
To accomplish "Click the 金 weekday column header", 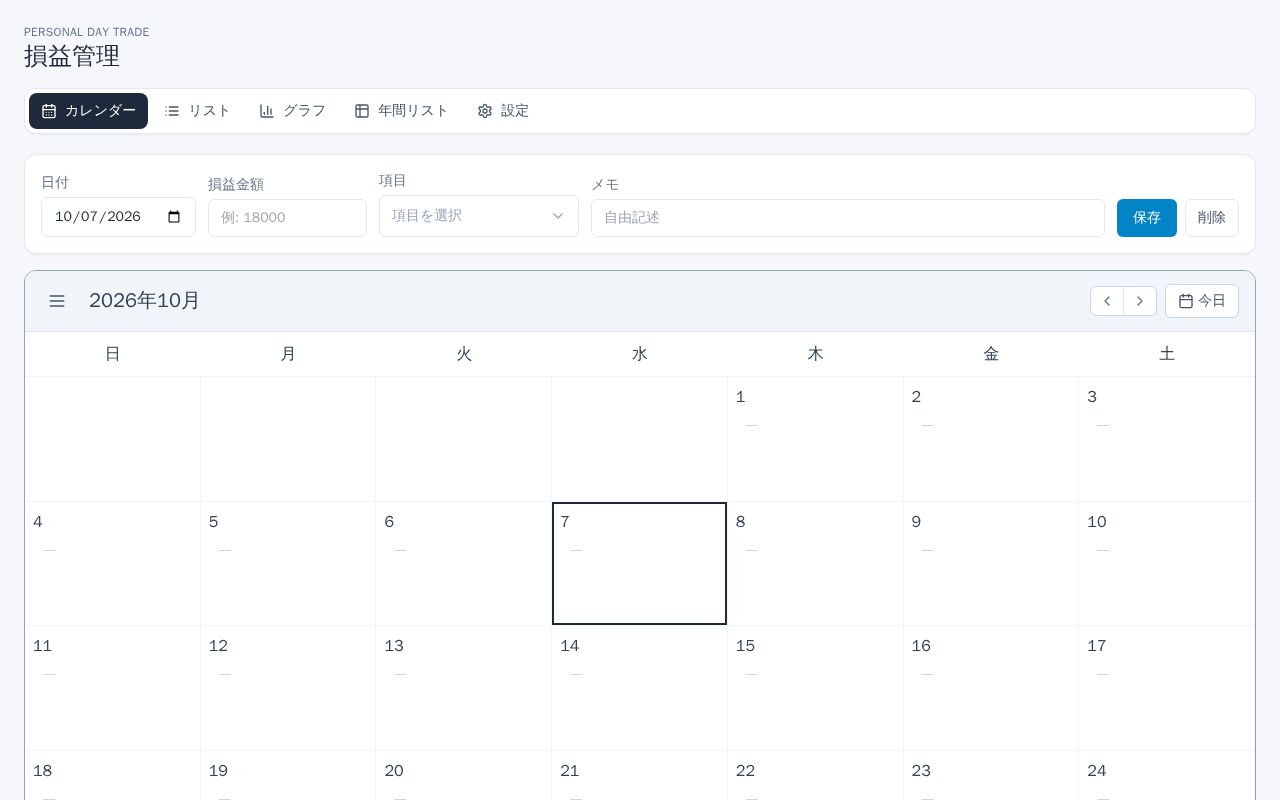I will (991, 354).
